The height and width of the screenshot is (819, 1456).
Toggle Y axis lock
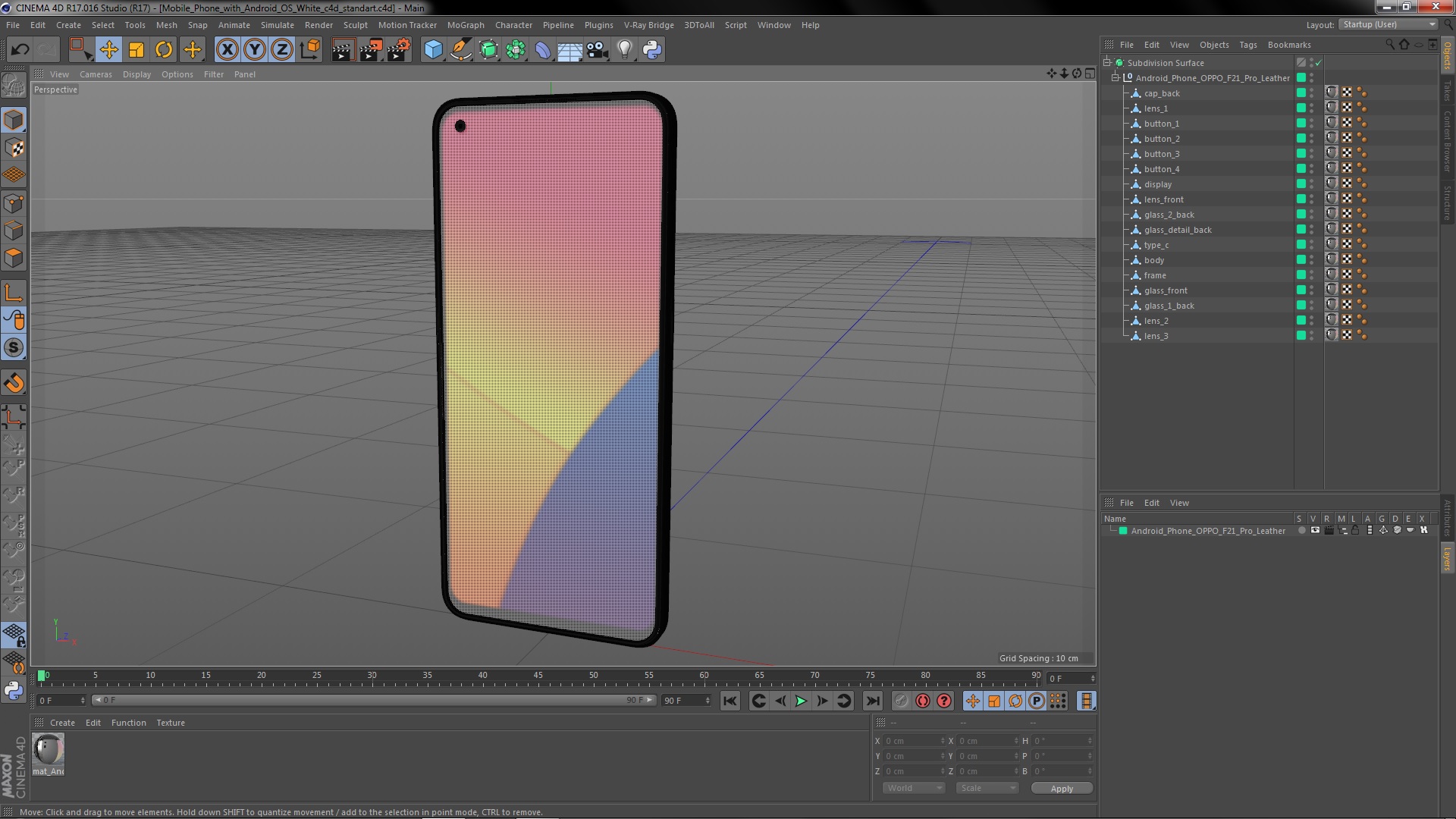[255, 50]
